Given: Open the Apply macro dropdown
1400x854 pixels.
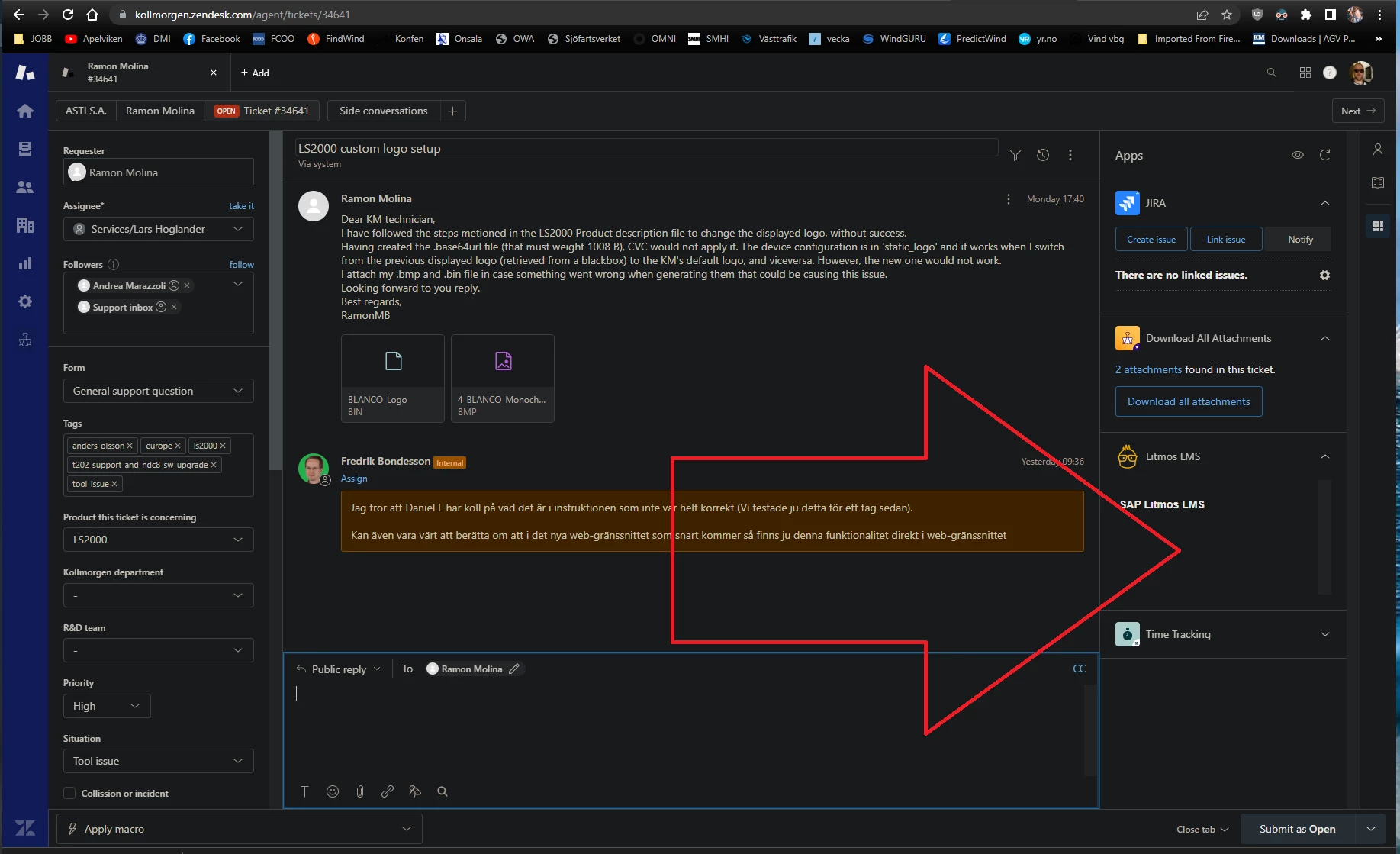Looking at the screenshot, I should point(240,829).
